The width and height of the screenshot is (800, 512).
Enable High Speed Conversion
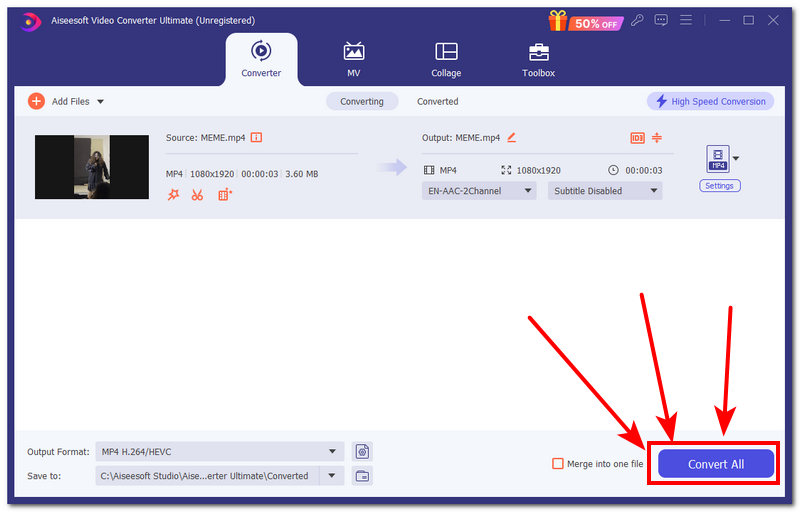click(x=710, y=101)
